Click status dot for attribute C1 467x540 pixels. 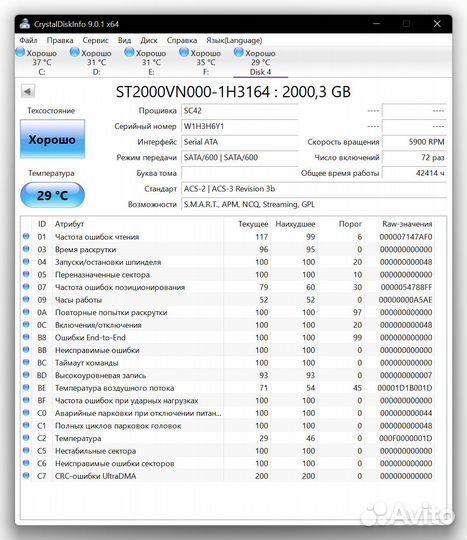pos(26,425)
